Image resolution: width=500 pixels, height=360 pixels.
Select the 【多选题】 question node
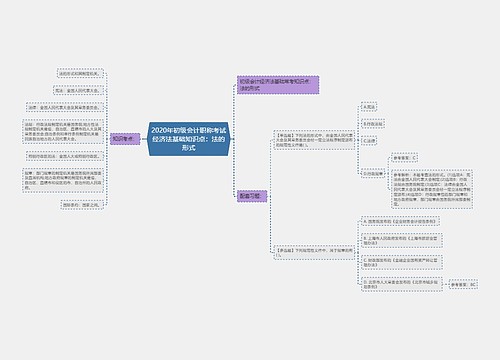tap(314, 252)
